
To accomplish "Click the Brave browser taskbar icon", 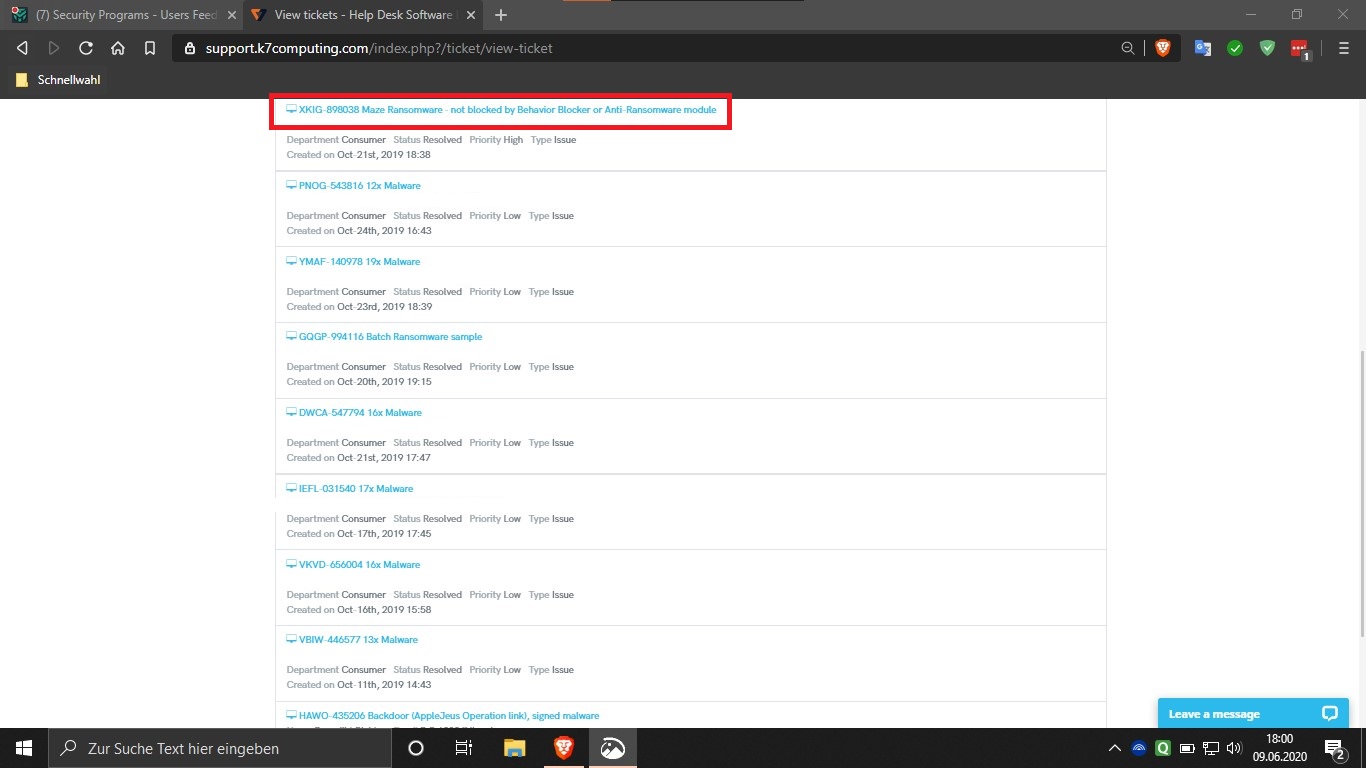I will [563, 748].
